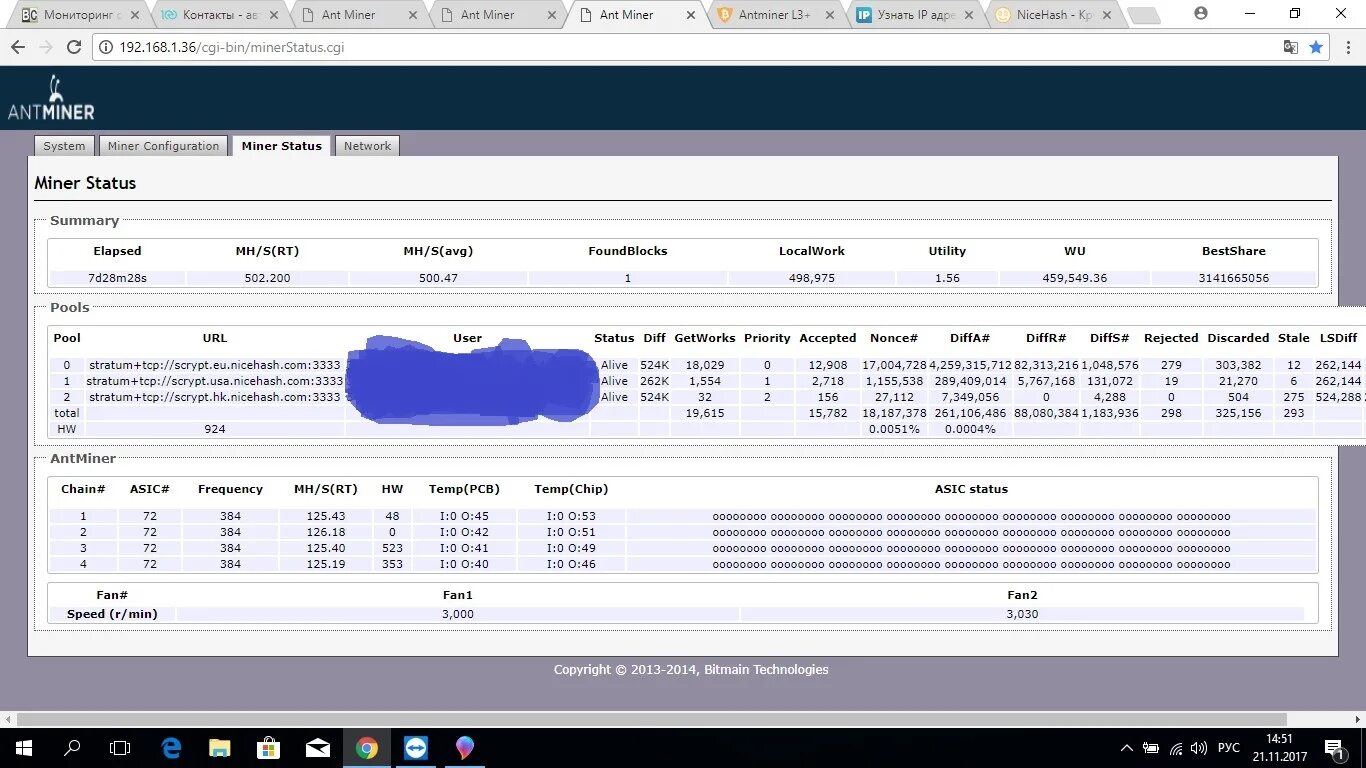
Task: Switch to the Контакты browser tab
Action: click(x=220, y=15)
